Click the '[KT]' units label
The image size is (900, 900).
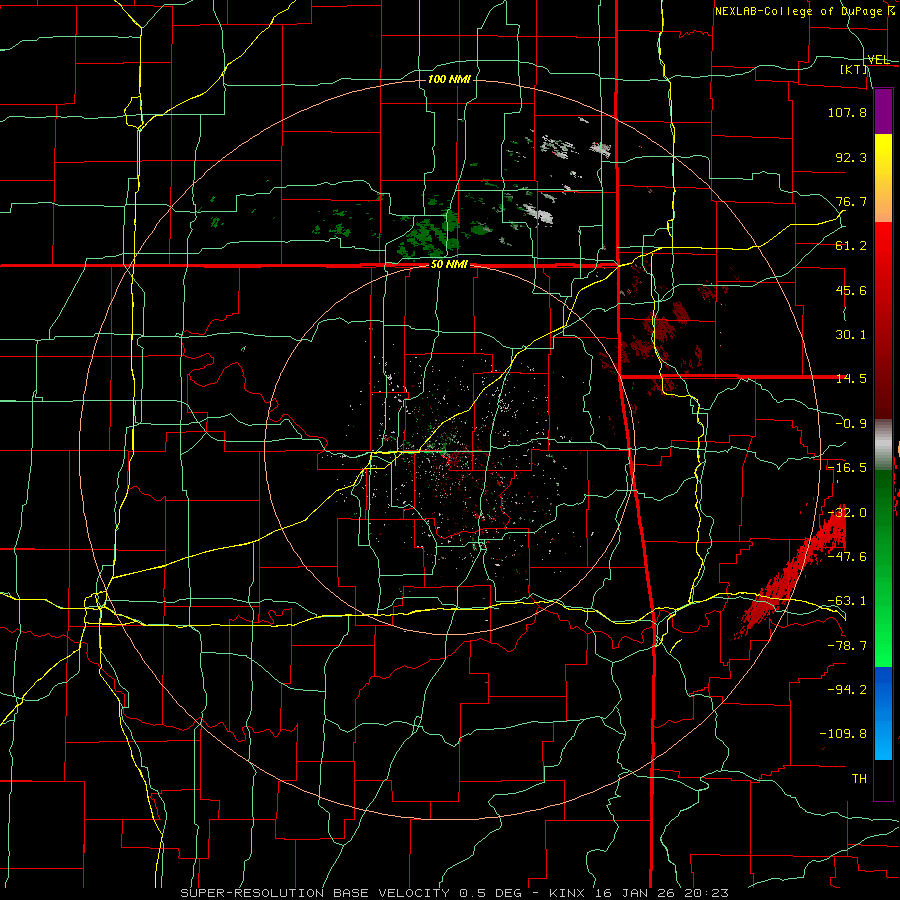click(854, 69)
